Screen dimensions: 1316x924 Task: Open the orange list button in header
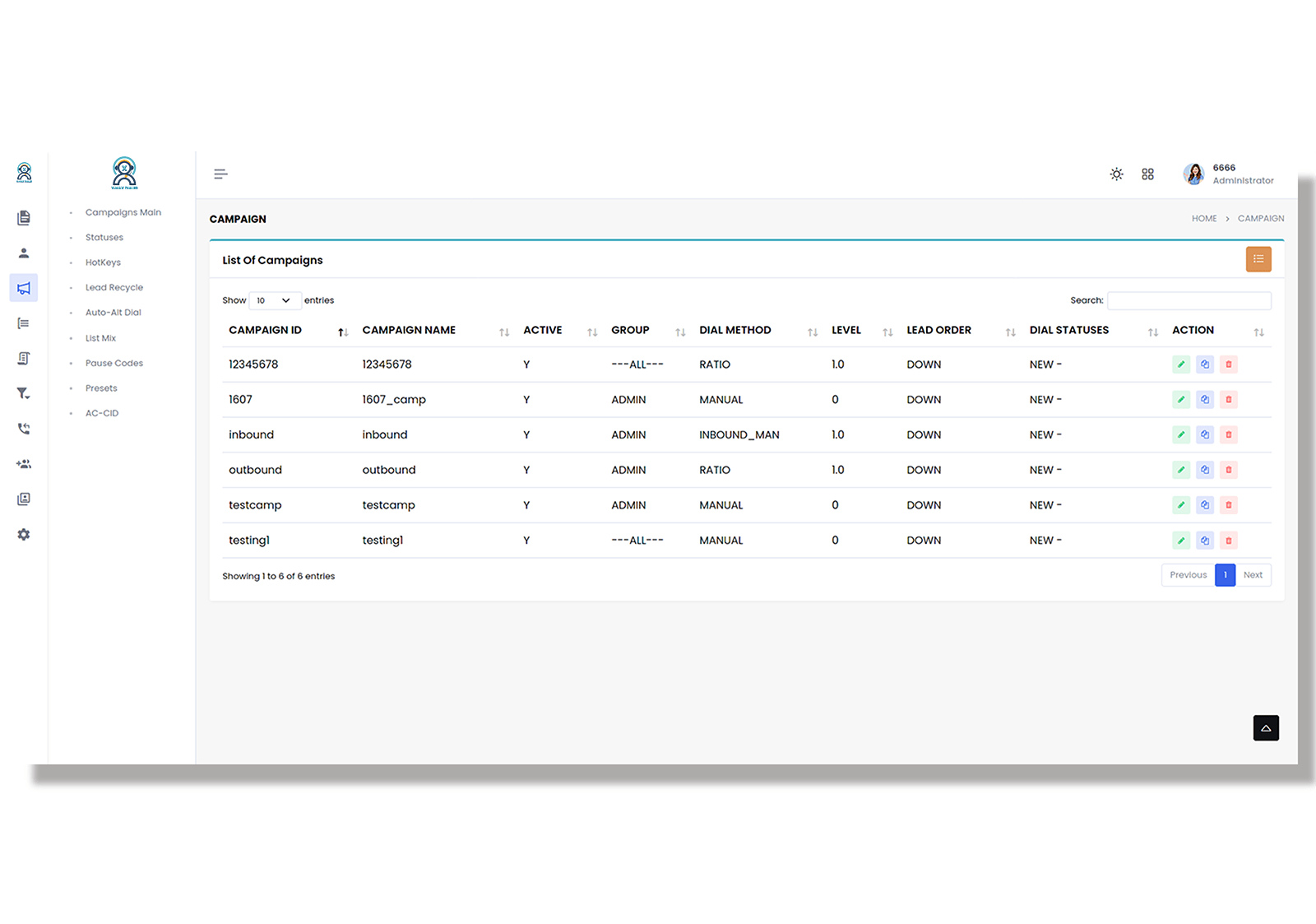[x=1258, y=259]
